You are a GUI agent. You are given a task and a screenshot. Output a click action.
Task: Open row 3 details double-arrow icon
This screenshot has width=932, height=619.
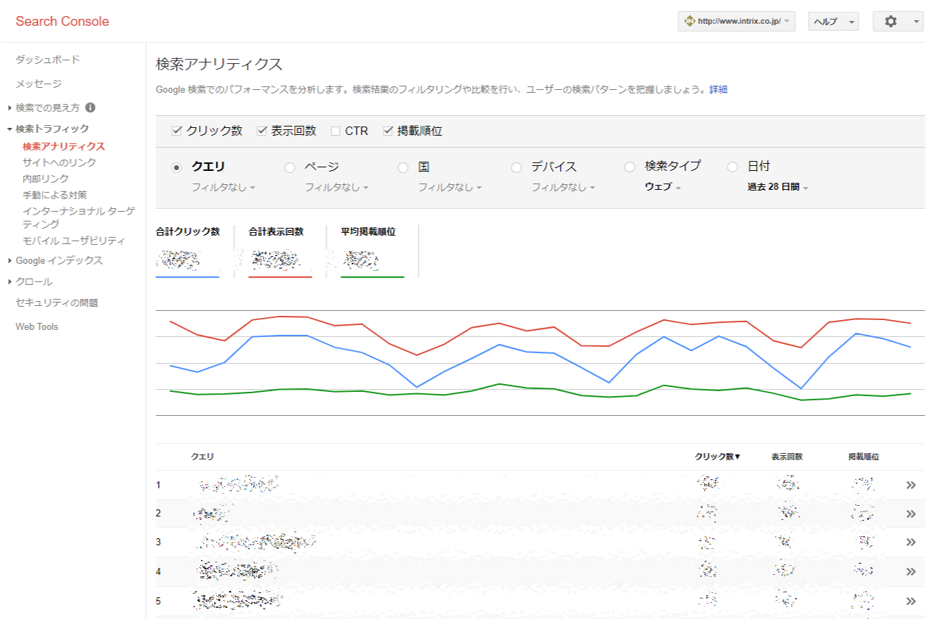(911, 542)
